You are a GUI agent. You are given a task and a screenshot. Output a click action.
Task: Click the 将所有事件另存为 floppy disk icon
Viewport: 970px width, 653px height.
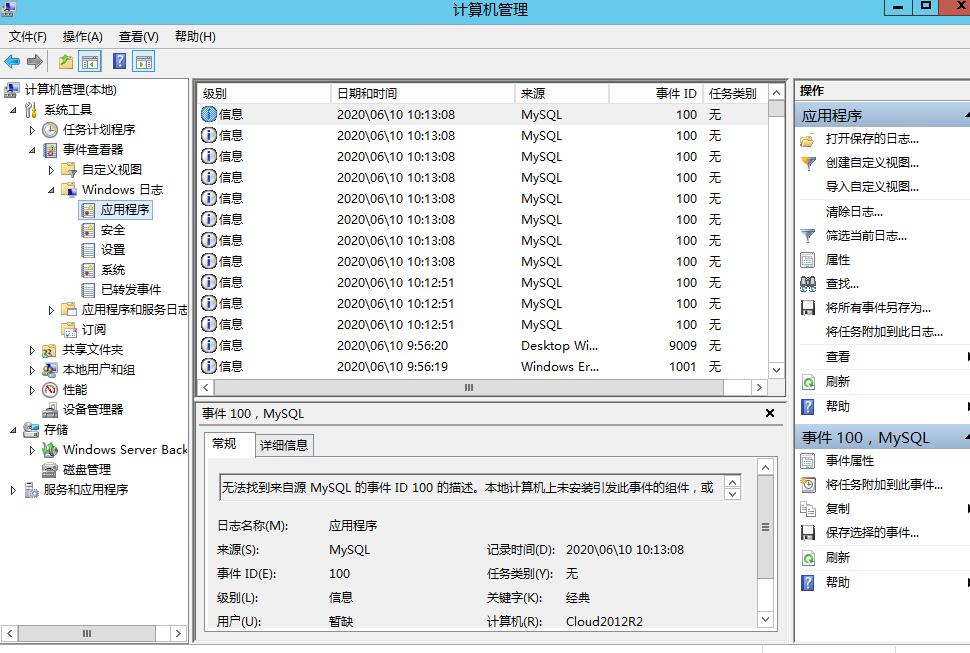[808, 308]
